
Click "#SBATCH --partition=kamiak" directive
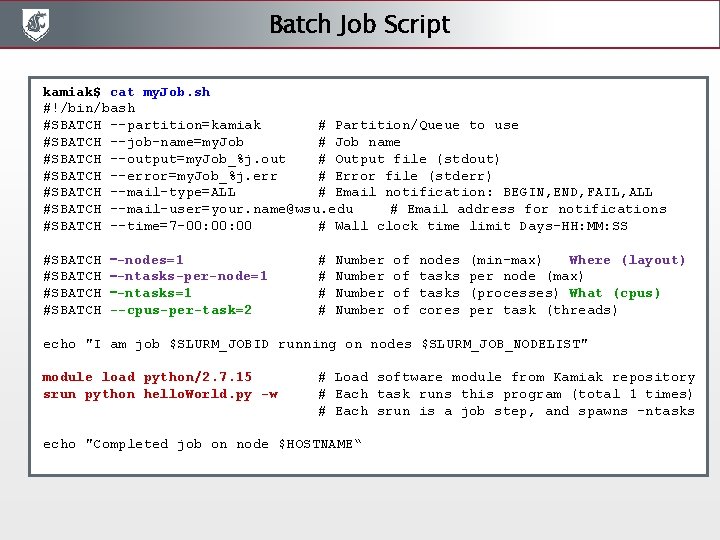click(152, 125)
